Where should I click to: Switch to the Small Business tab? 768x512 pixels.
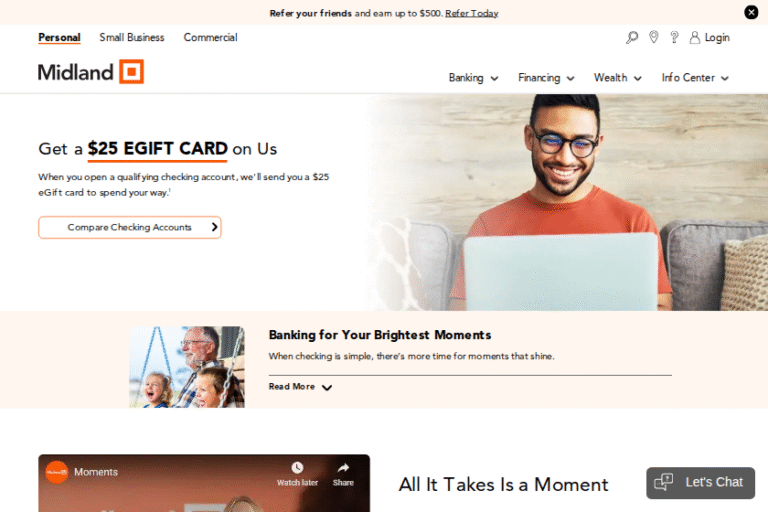[x=132, y=38]
